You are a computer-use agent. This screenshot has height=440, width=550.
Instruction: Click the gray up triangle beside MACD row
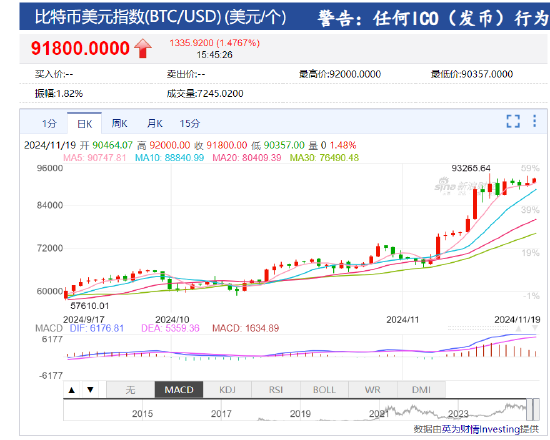tap(518, 328)
